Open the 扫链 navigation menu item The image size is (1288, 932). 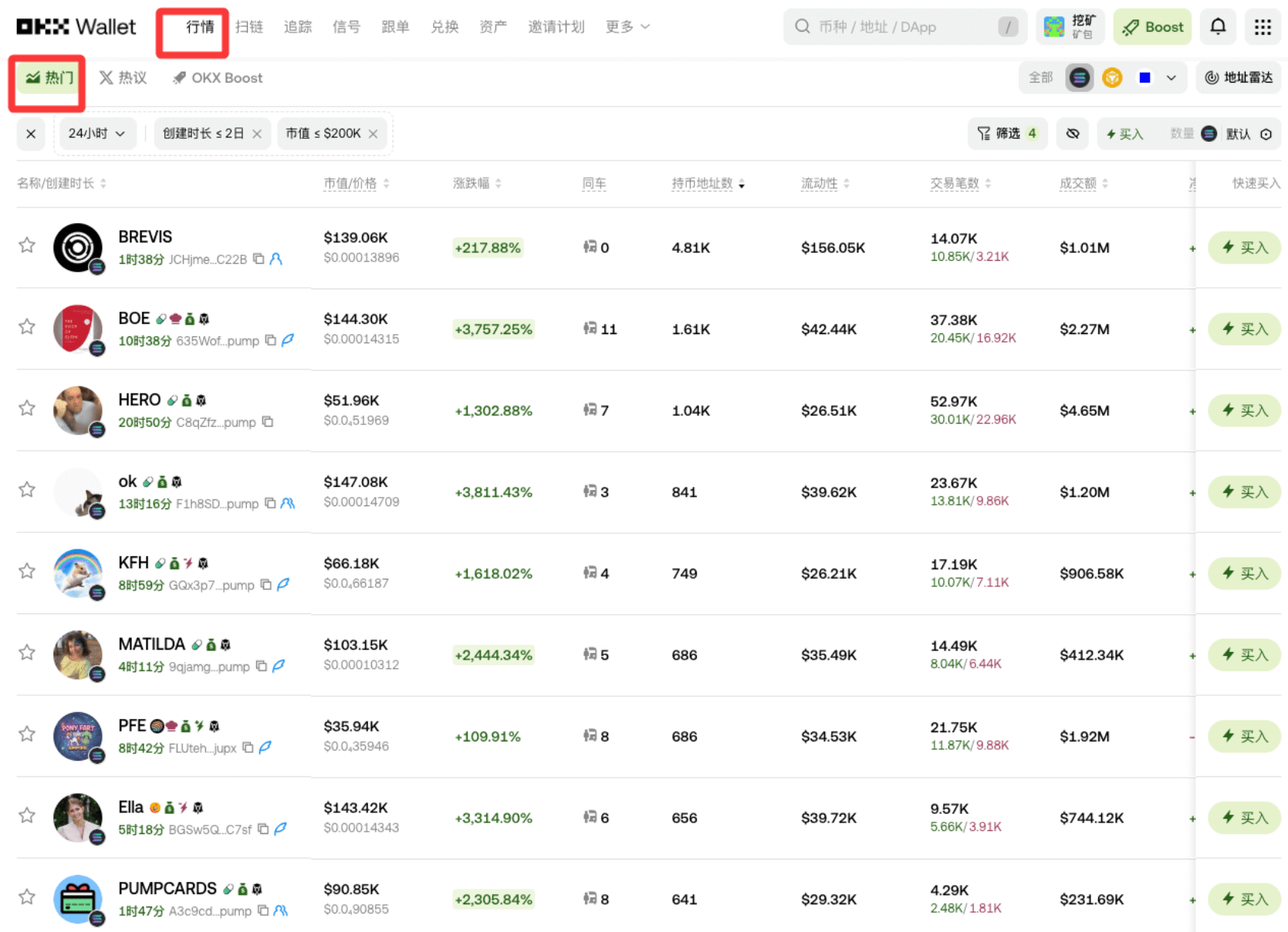(248, 27)
